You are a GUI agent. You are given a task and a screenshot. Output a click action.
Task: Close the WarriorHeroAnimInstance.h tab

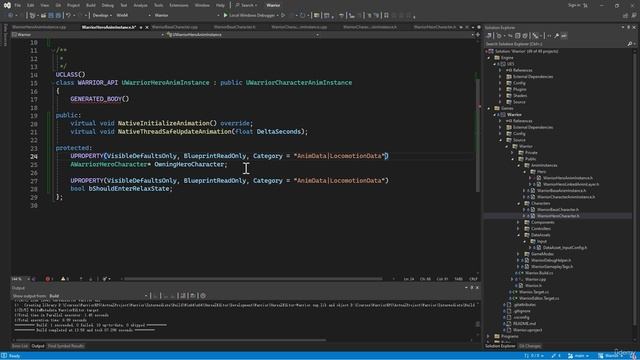pos(147,27)
